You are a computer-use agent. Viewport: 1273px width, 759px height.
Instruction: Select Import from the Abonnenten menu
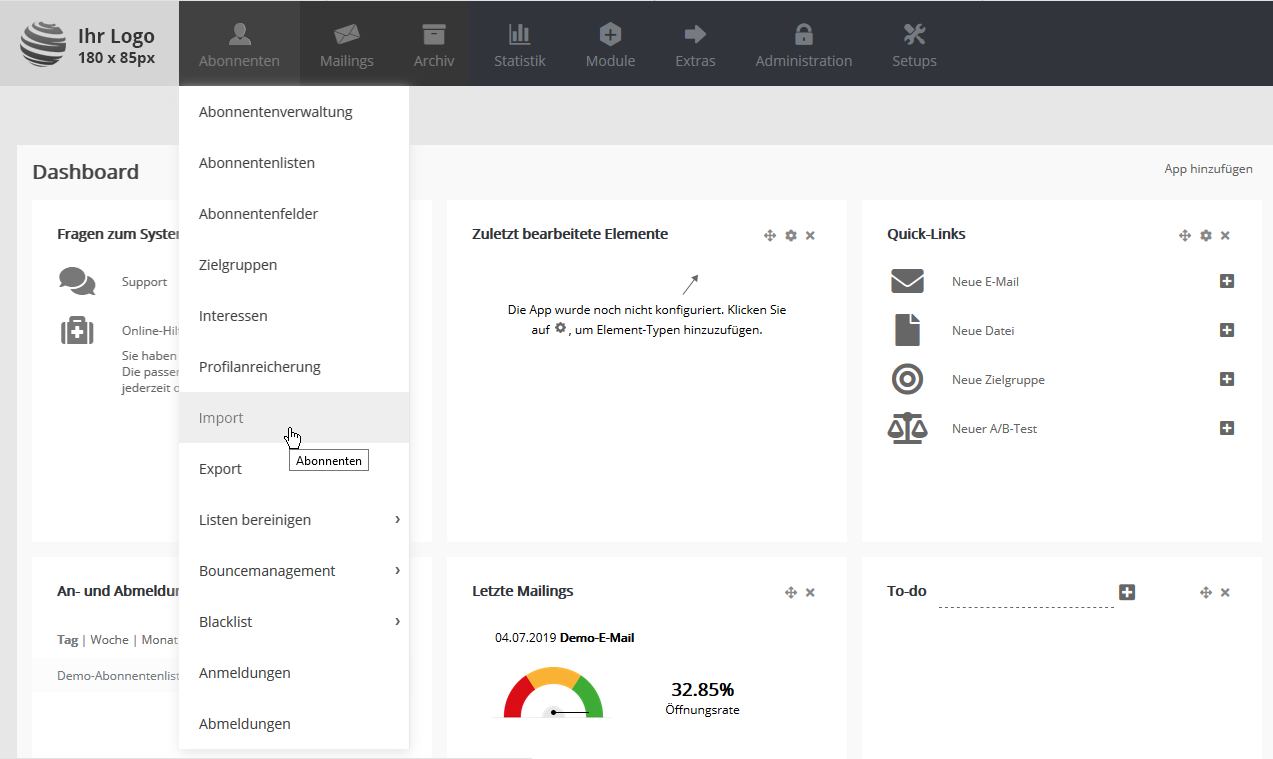[x=221, y=418]
